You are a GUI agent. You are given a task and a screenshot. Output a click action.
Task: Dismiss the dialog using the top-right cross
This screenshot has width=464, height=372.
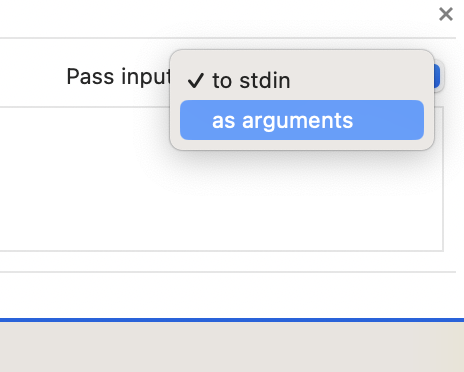pyautogui.click(x=446, y=14)
